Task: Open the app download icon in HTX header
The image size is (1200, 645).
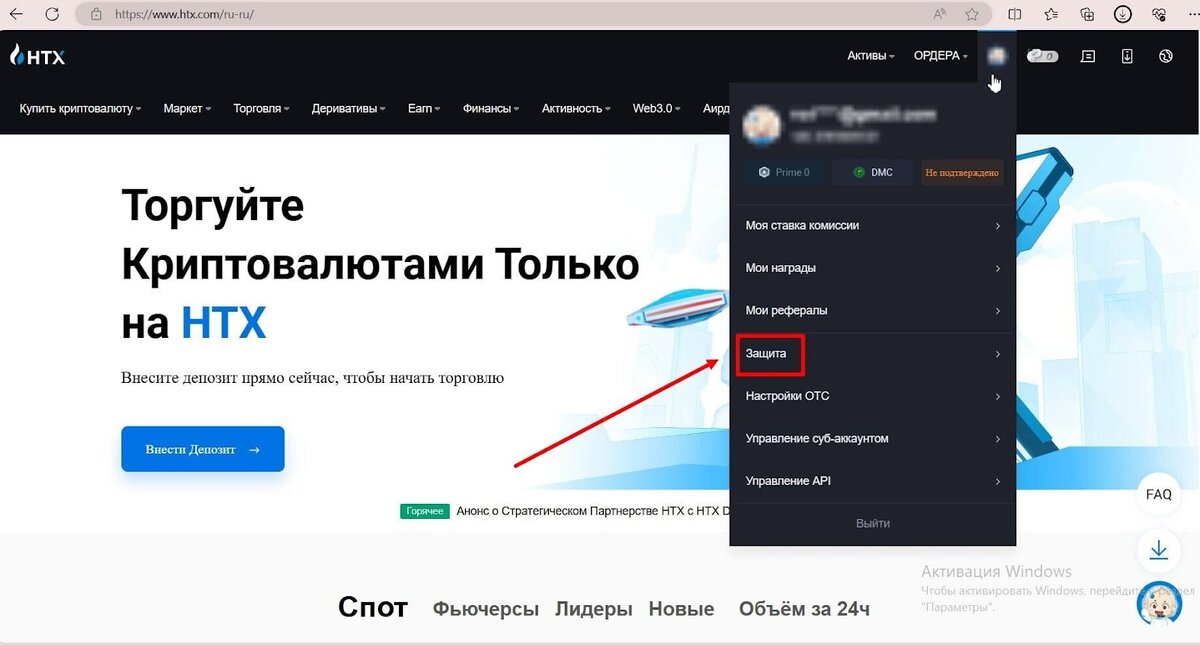Action: click(1127, 56)
